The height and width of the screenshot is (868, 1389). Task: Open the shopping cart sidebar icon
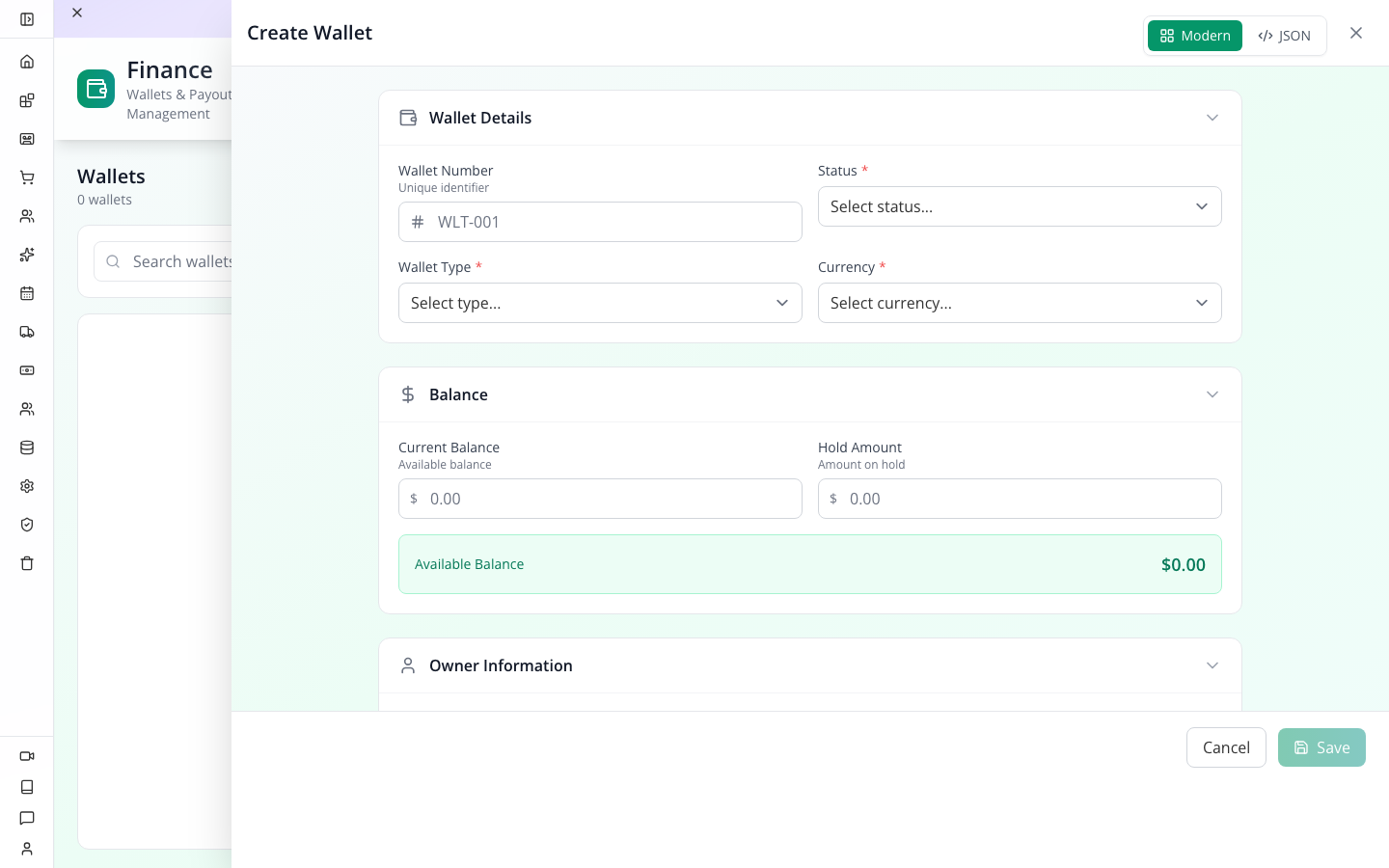pos(27,177)
